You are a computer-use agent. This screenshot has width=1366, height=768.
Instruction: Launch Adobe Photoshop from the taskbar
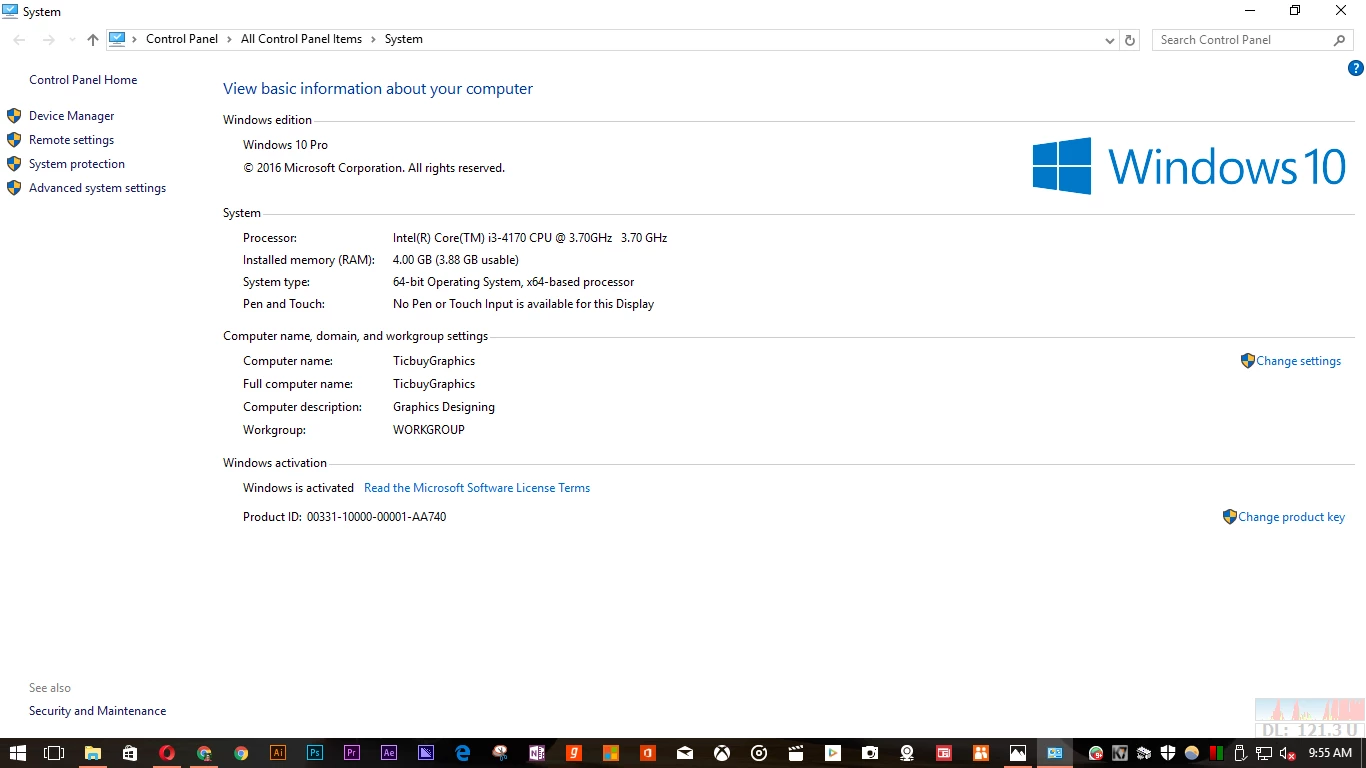click(315, 753)
